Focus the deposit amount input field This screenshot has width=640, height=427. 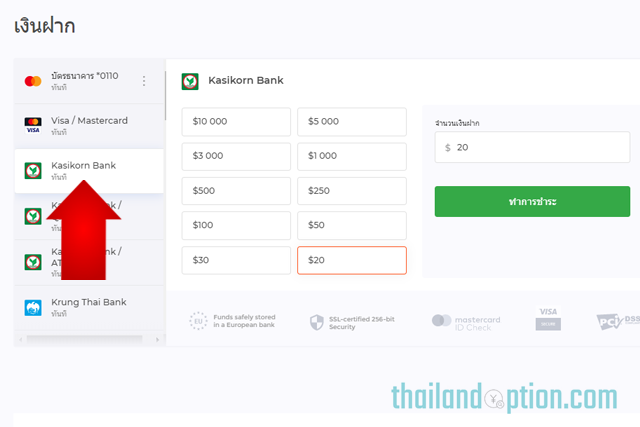532,147
